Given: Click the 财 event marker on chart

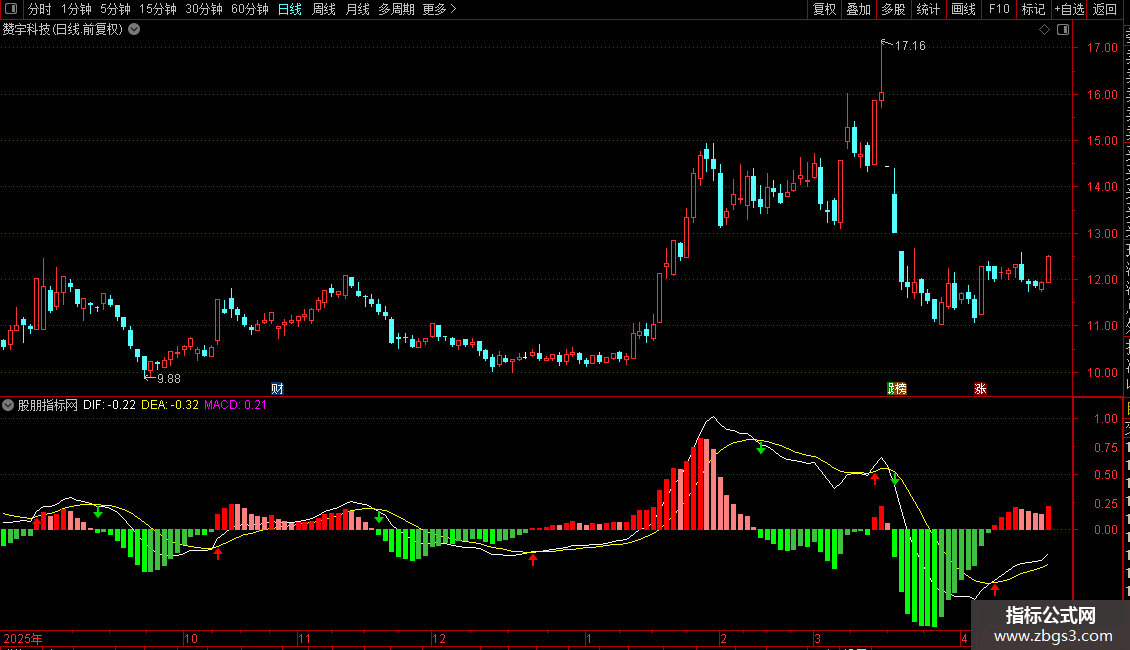Looking at the screenshot, I should point(277,388).
